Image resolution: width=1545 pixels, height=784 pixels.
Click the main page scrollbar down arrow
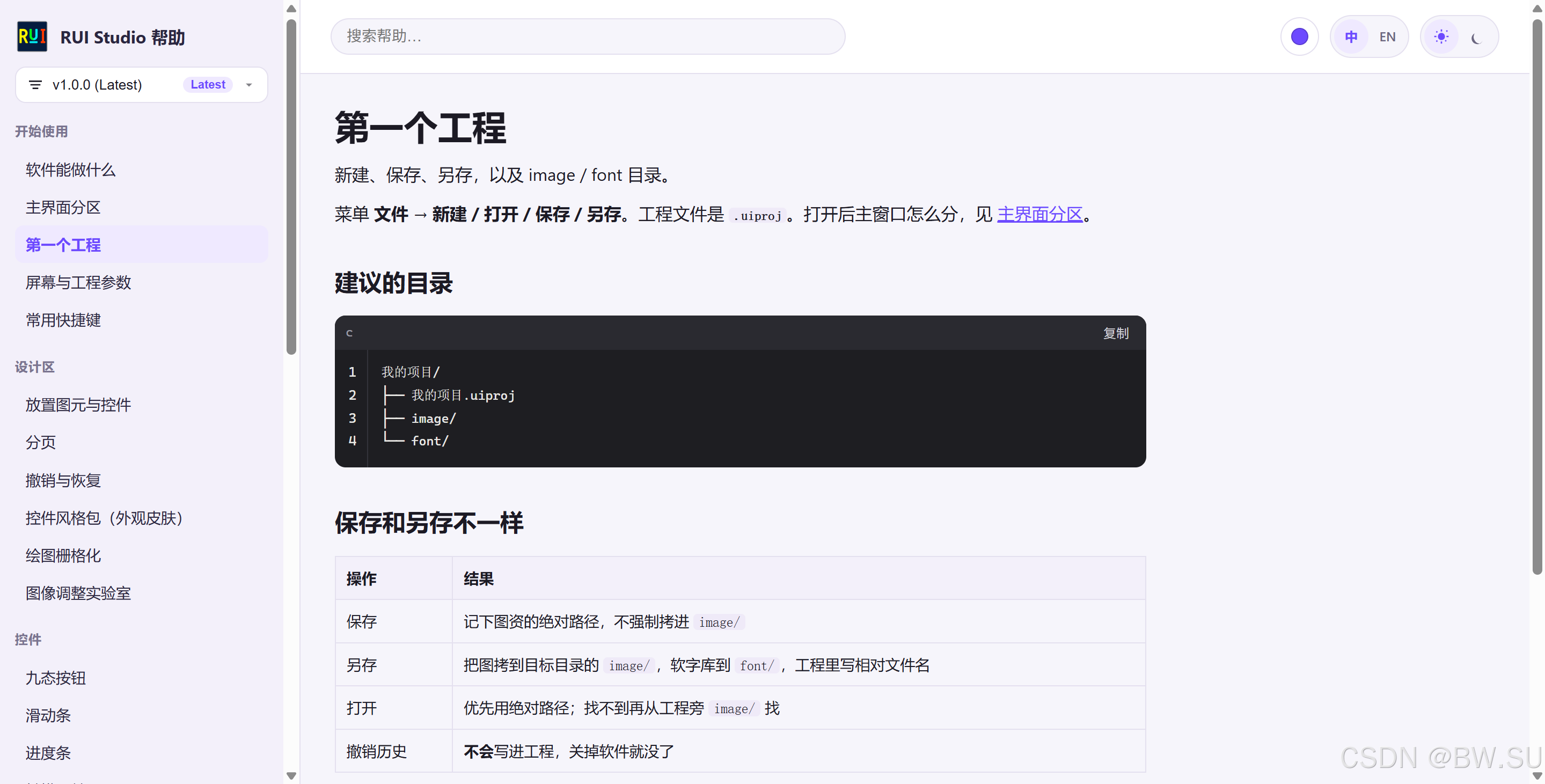point(1536,775)
